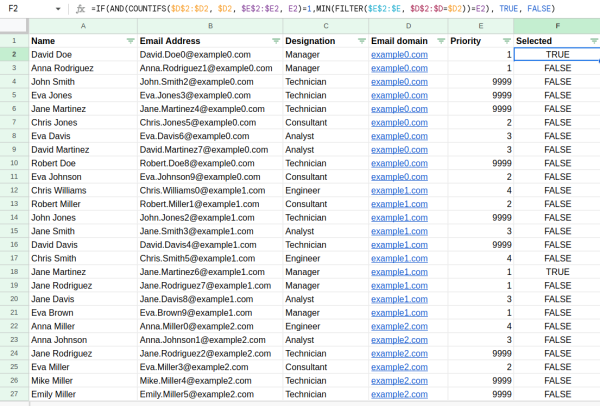
Task: Open example0.com link in Eva Johnson row
Action: 399,177
